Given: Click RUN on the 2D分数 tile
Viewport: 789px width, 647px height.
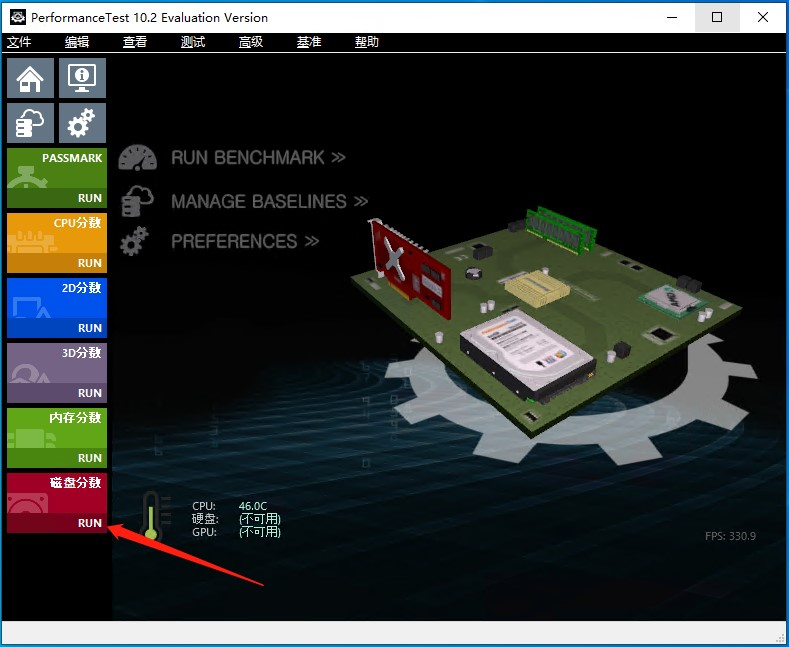Looking at the screenshot, I should coord(90,328).
